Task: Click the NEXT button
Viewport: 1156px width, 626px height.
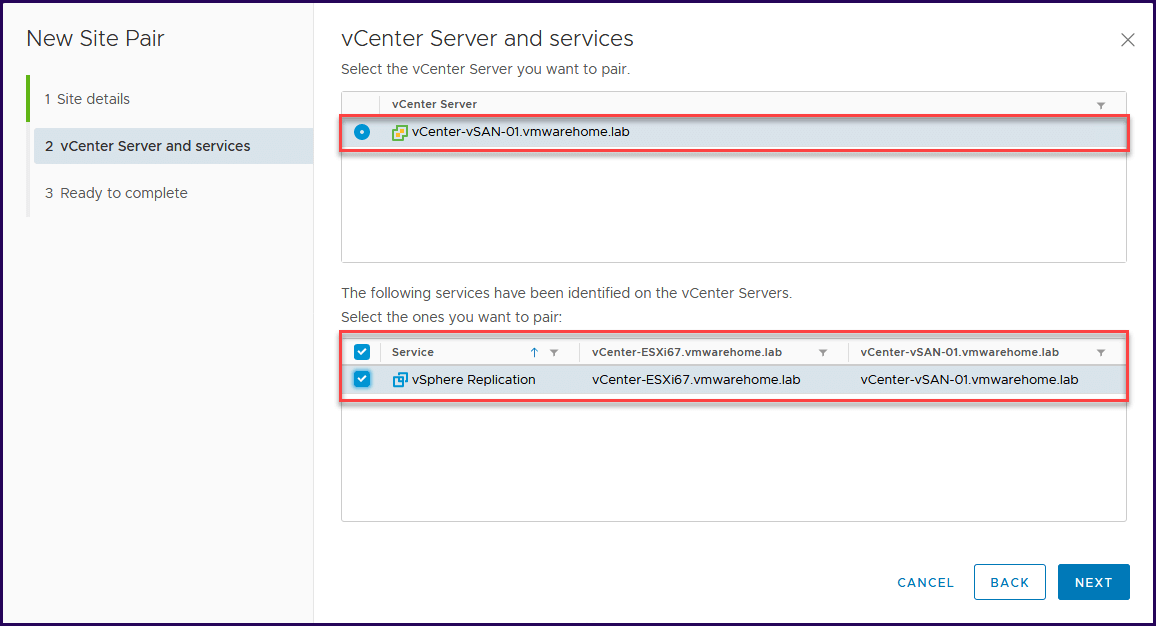Action: tap(1093, 582)
